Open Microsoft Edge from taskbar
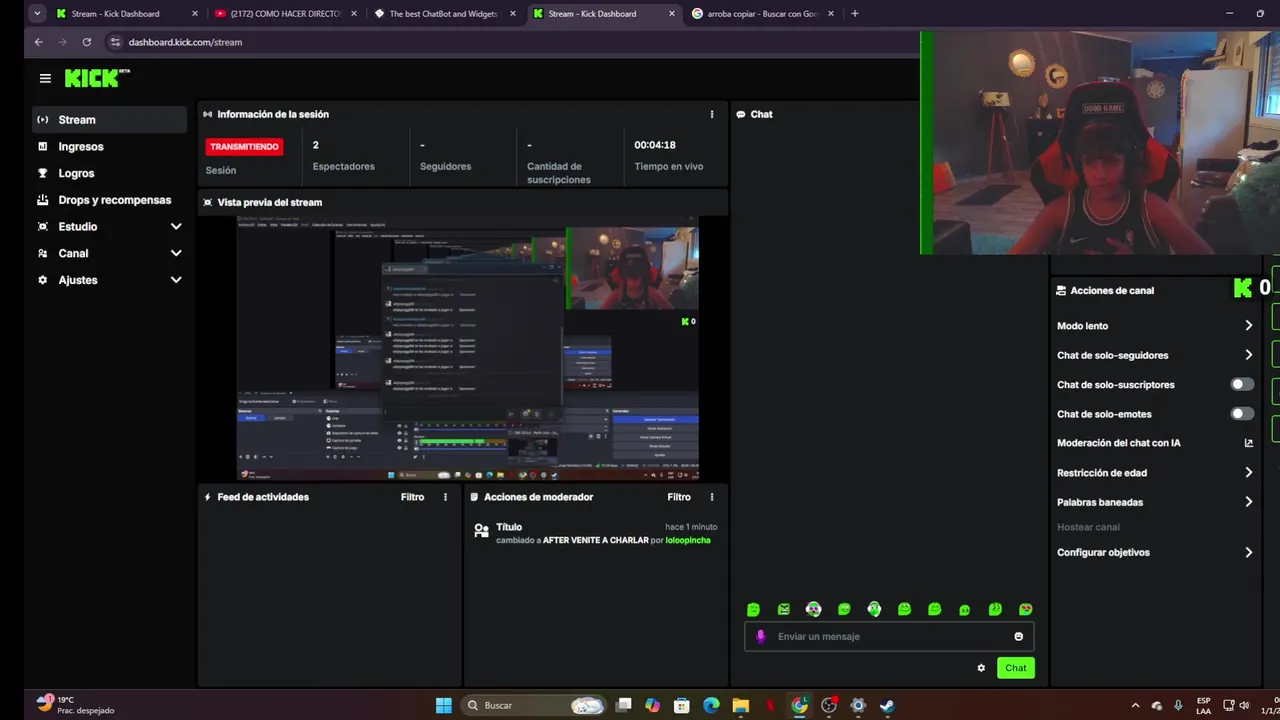Viewport: 1280px width, 720px height. (711, 705)
